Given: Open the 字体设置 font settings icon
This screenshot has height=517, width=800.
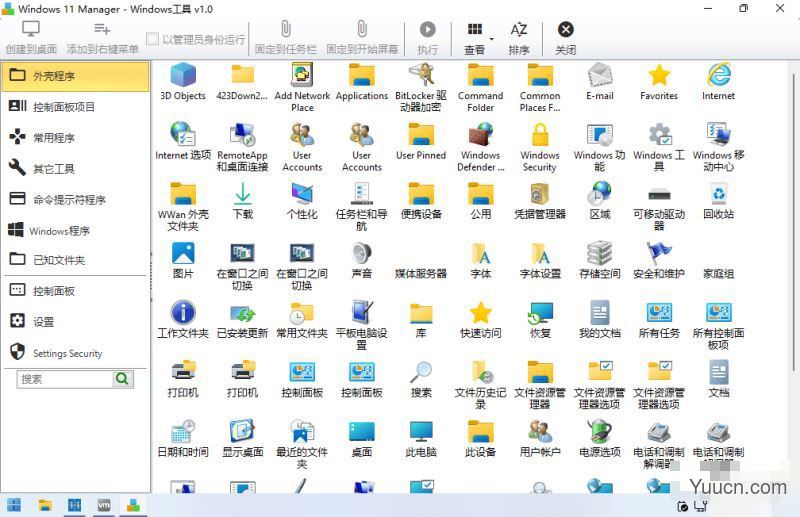Looking at the screenshot, I should (540, 260).
